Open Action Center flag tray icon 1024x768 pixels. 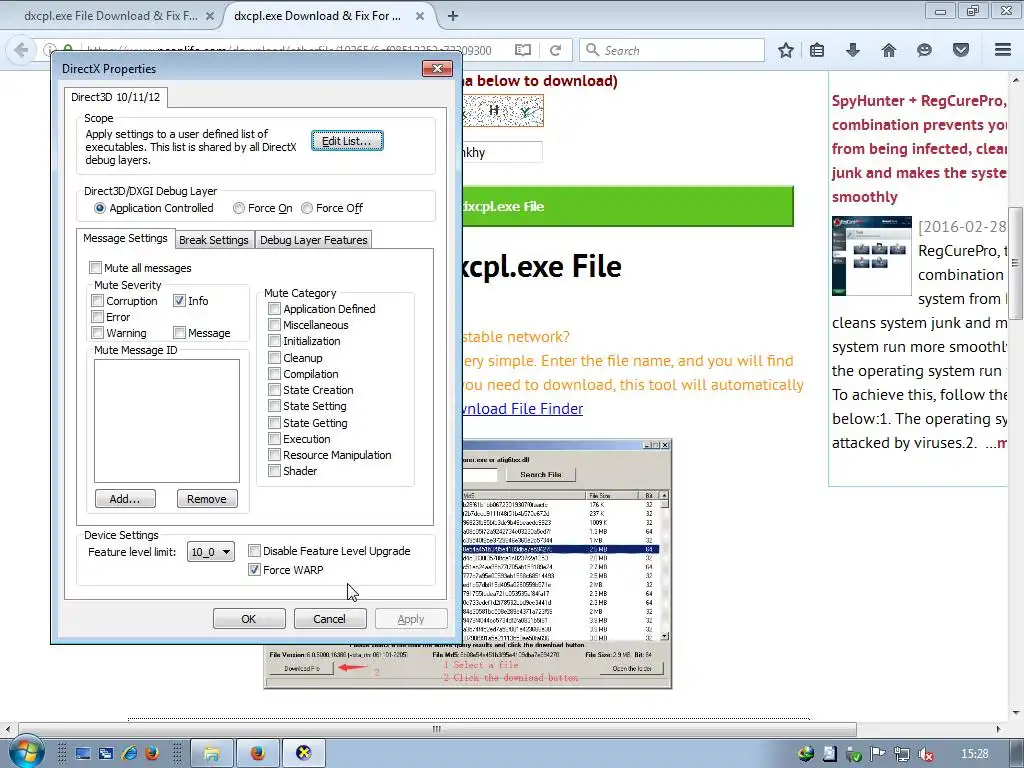[878, 754]
